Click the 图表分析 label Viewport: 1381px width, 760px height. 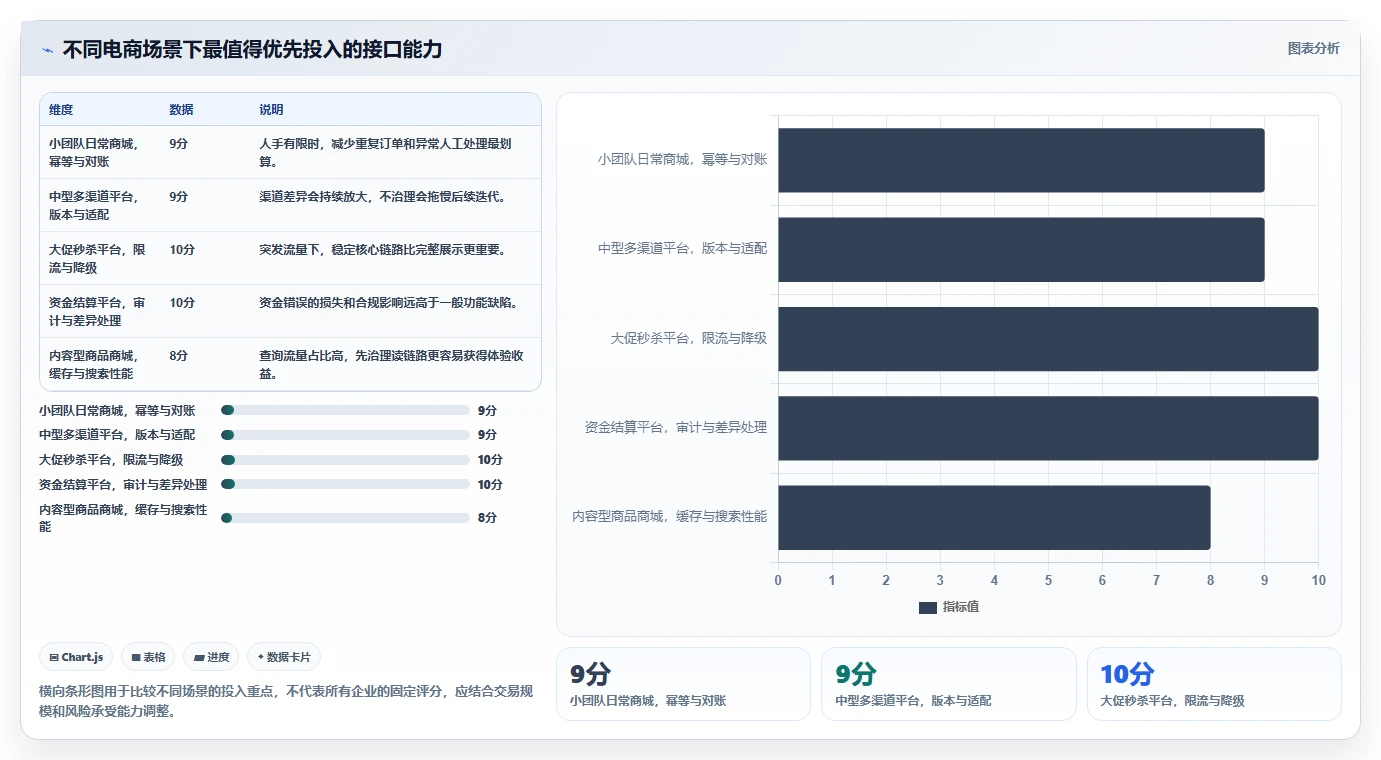(x=1313, y=49)
